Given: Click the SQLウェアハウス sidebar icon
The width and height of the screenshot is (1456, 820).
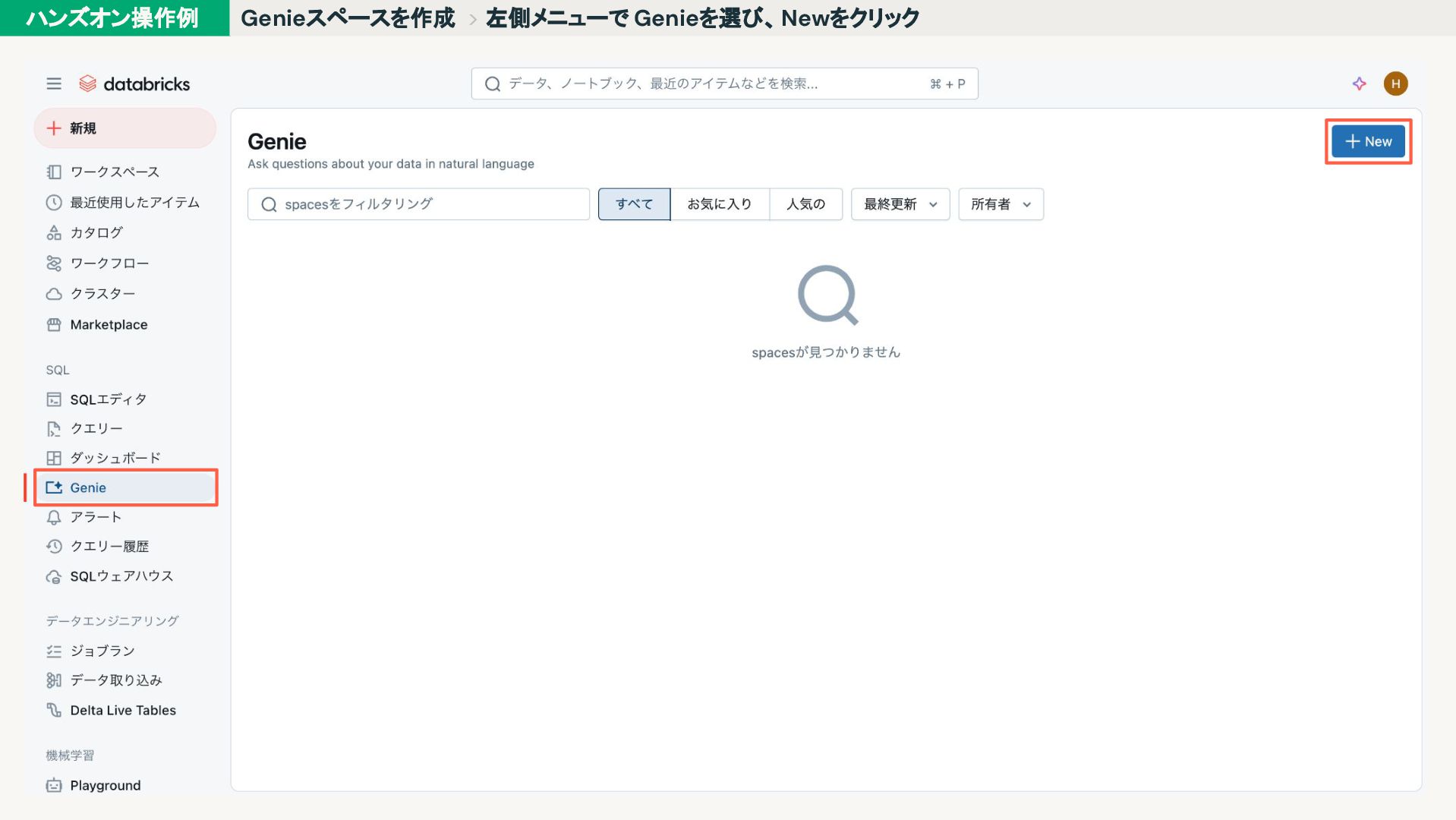Looking at the screenshot, I should pyautogui.click(x=54, y=577).
